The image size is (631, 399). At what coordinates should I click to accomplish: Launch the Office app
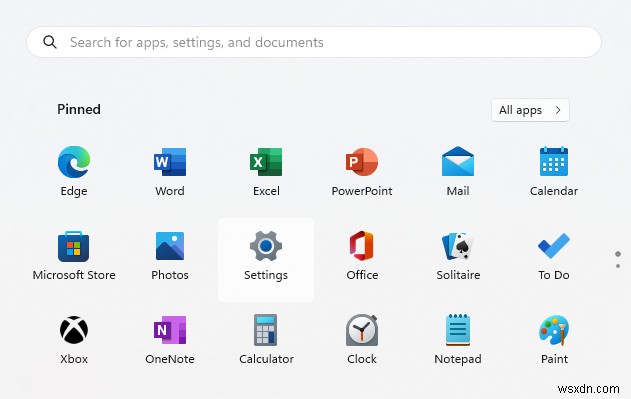click(x=362, y=246)
